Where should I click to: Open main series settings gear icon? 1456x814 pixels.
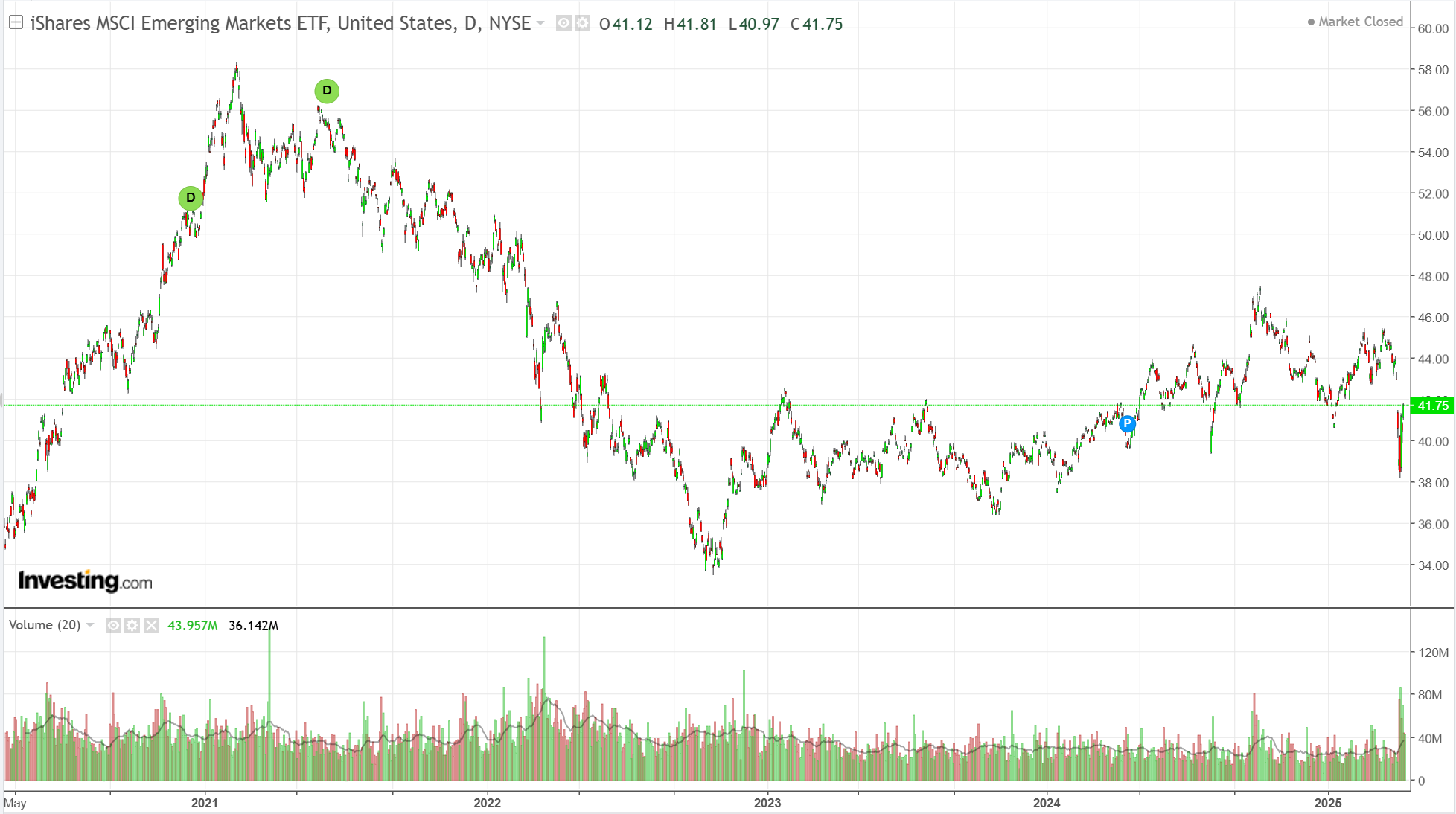tap(582, 23)
